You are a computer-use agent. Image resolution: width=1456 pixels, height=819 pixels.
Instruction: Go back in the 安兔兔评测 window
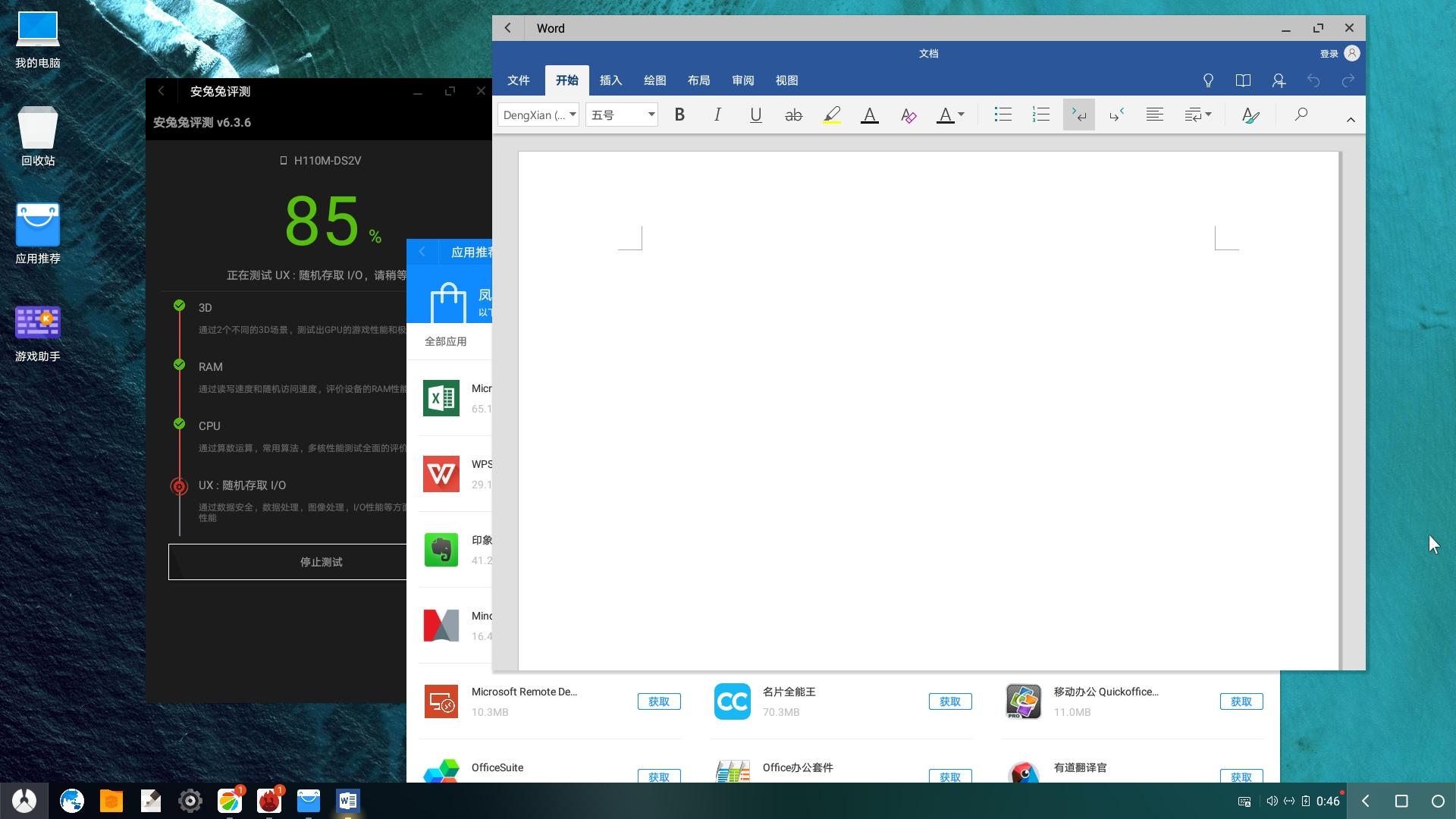[161, 91]
